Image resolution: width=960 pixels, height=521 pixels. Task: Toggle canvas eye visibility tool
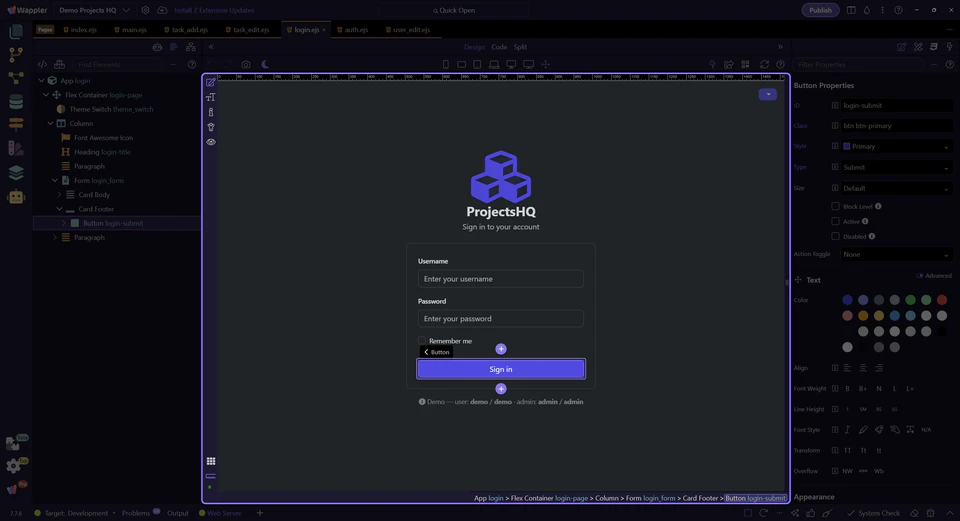[211, 142]
